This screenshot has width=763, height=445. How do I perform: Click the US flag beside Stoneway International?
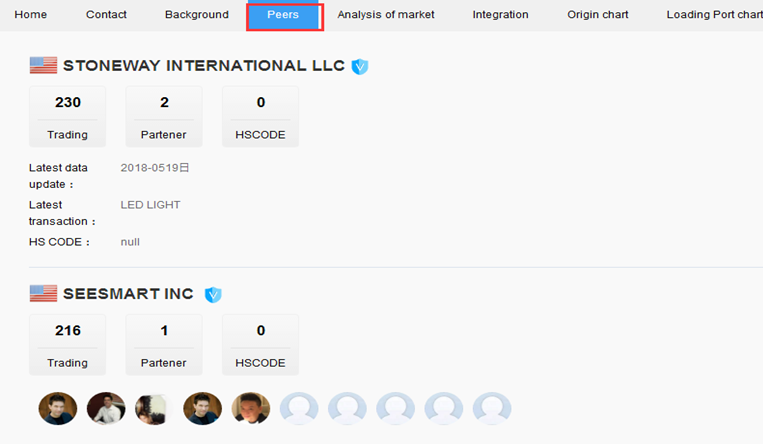coord(43,66)
